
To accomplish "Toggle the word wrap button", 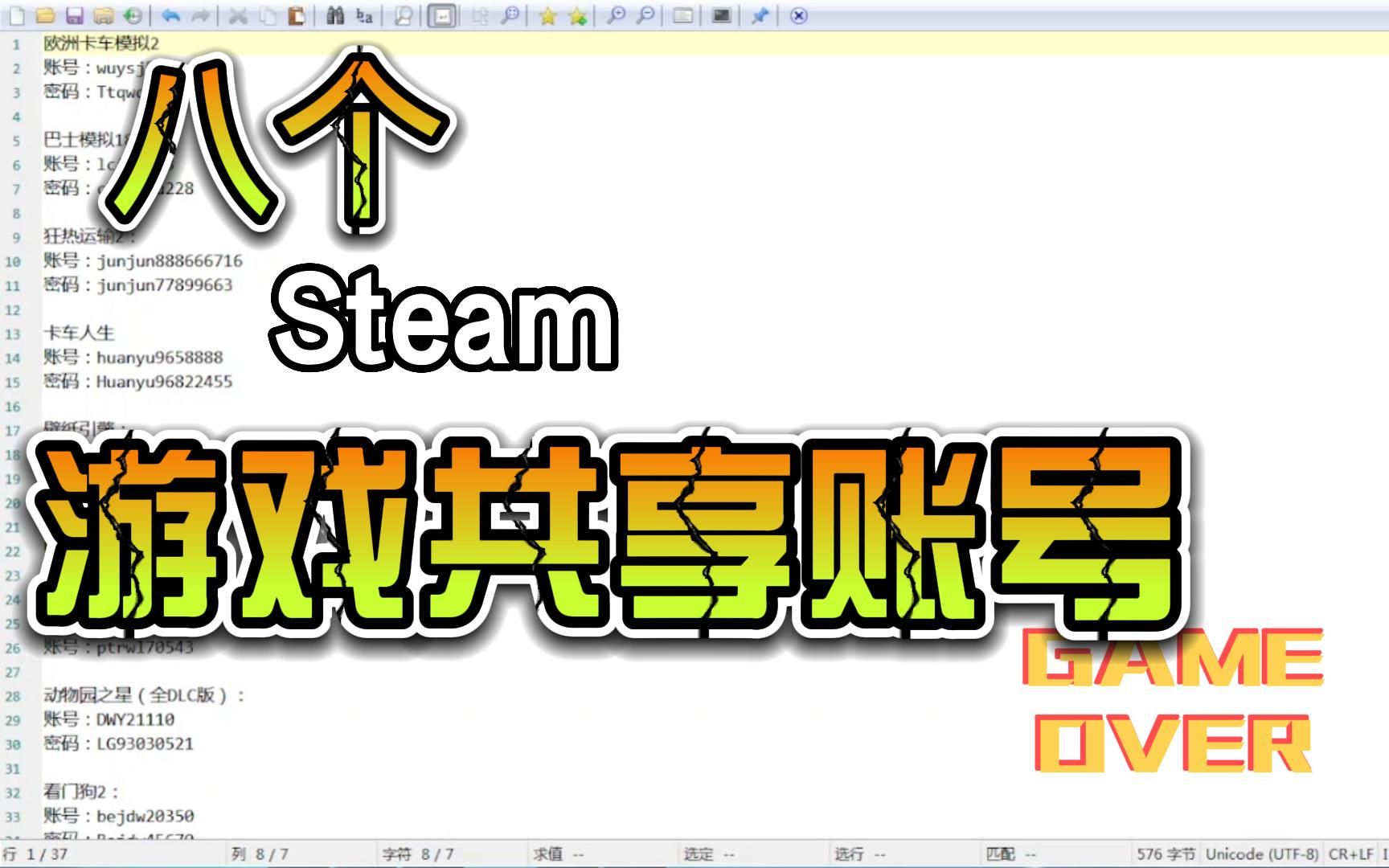I will [x=442, y=15].
